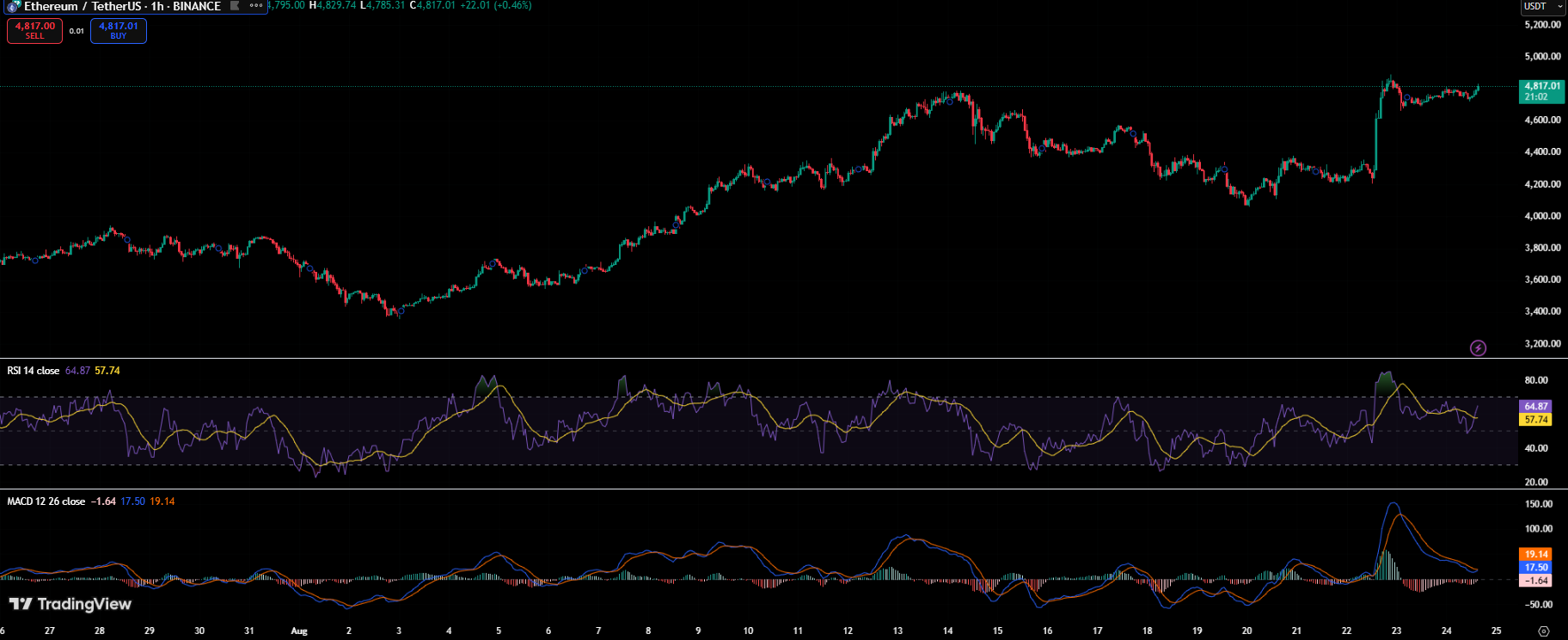
Task: Click the purple RSI value label 64.87
Action: [1535, 406]
